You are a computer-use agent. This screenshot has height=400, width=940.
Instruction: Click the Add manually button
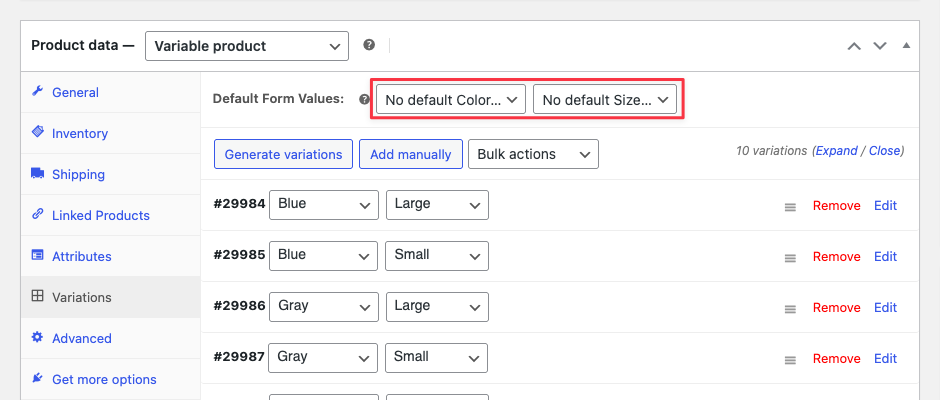tap(411, 154)
